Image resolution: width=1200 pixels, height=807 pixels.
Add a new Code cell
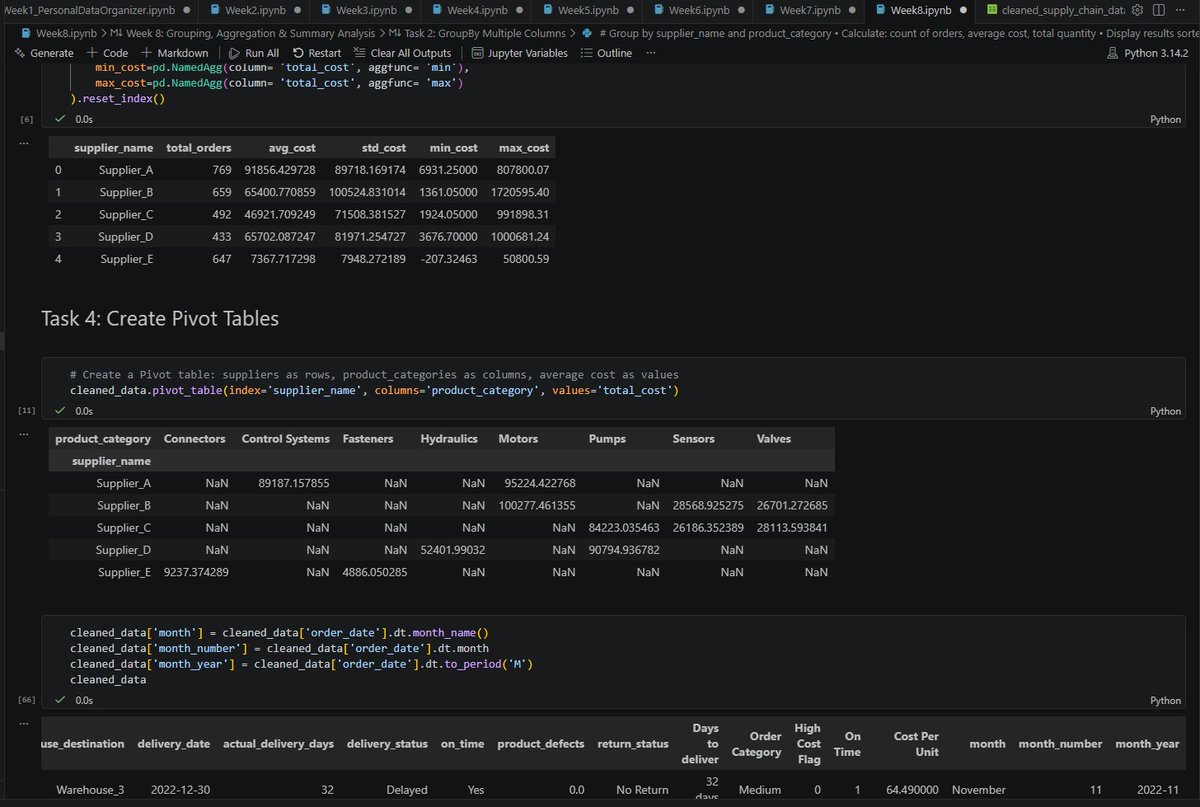tap(108, 53)
